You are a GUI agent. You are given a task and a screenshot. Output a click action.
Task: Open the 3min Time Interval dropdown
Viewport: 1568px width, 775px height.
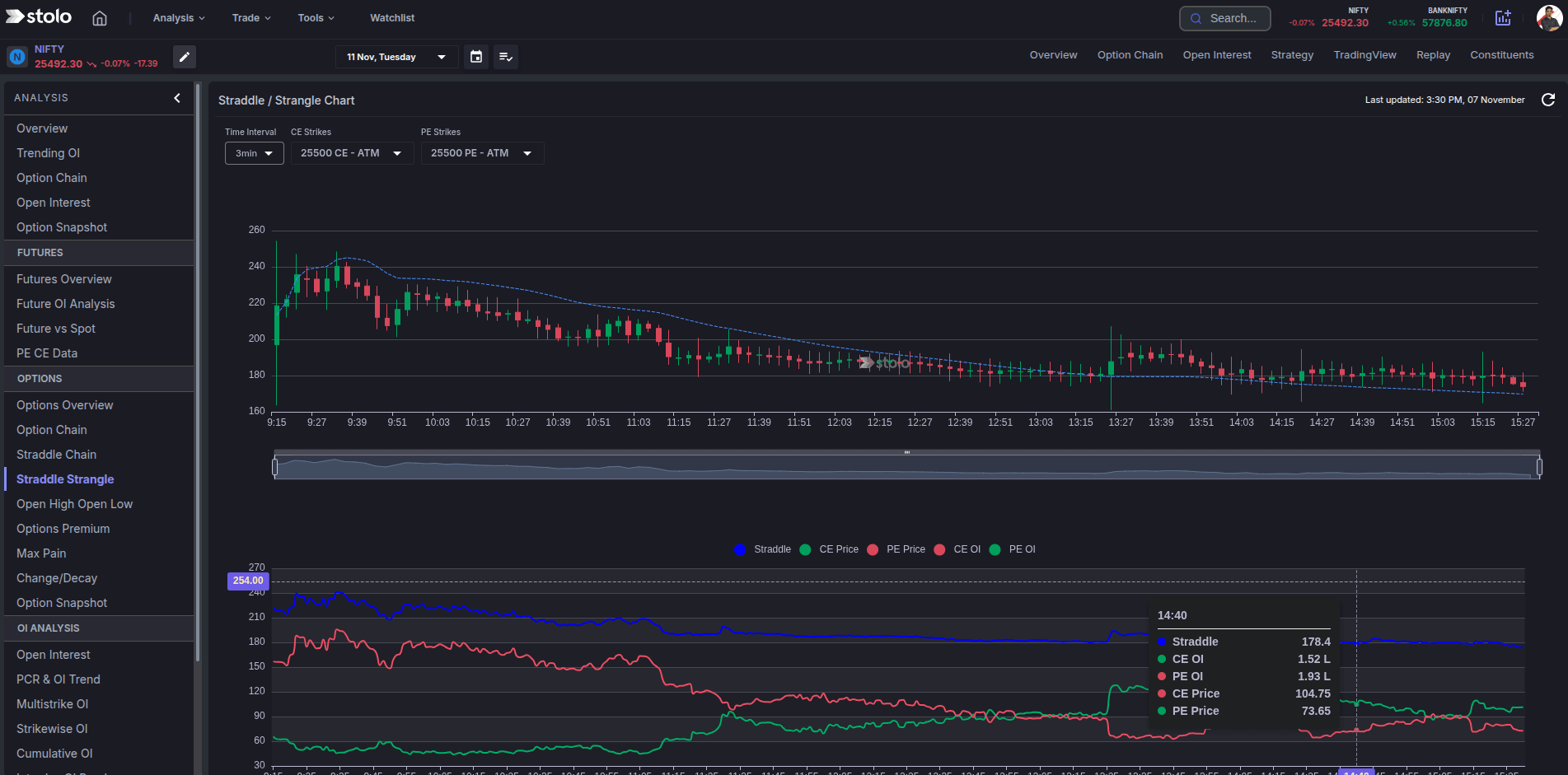[x=254, y=153]
